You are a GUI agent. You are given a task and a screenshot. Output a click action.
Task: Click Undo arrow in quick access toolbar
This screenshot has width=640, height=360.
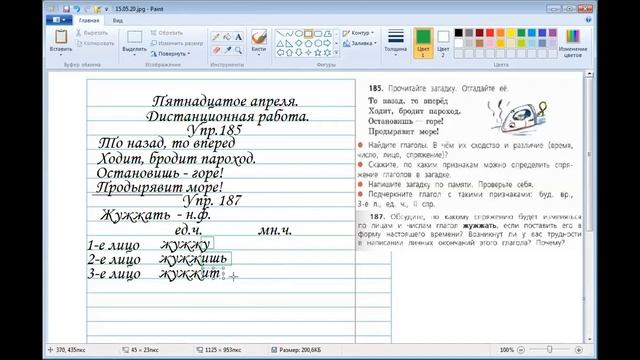(x=76, y=9)
